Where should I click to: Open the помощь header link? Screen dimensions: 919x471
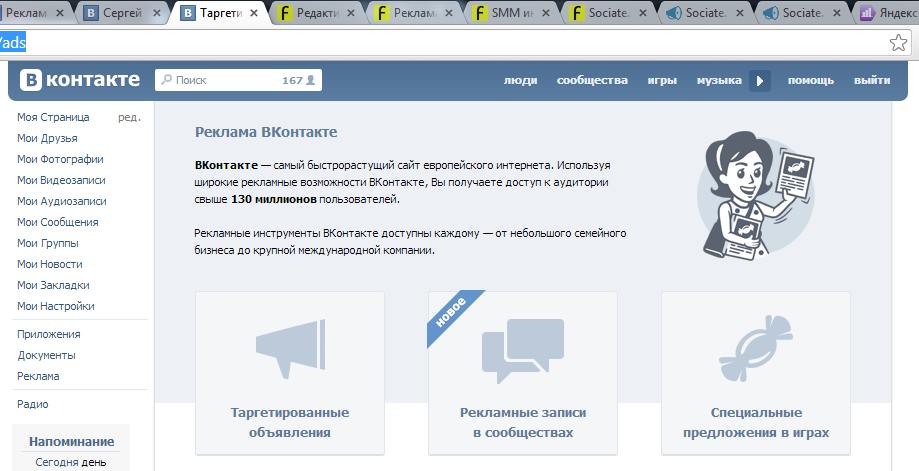pyautogui.click(x=811, y=80)
